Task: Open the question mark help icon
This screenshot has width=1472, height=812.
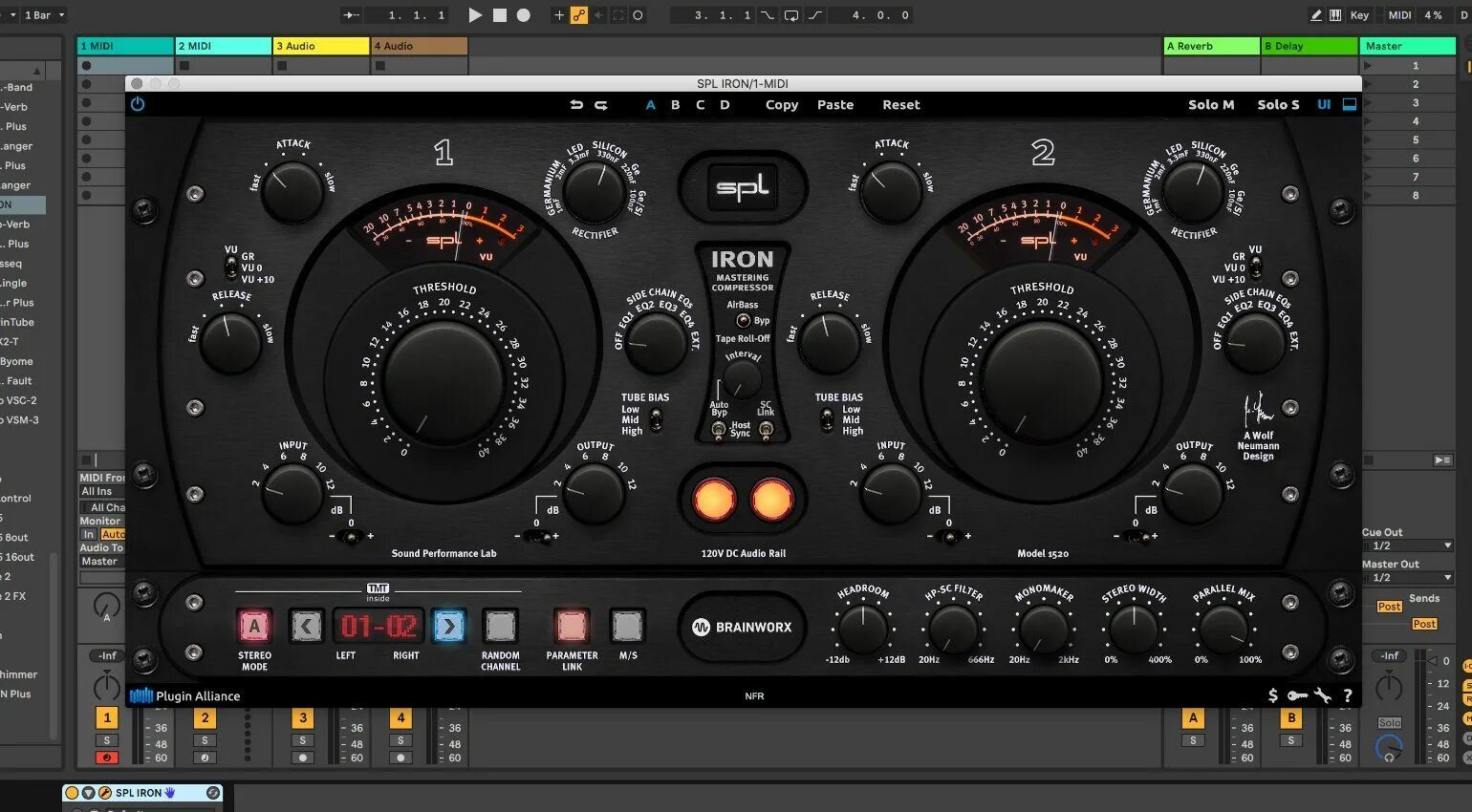Action: tap(1348, 695)
